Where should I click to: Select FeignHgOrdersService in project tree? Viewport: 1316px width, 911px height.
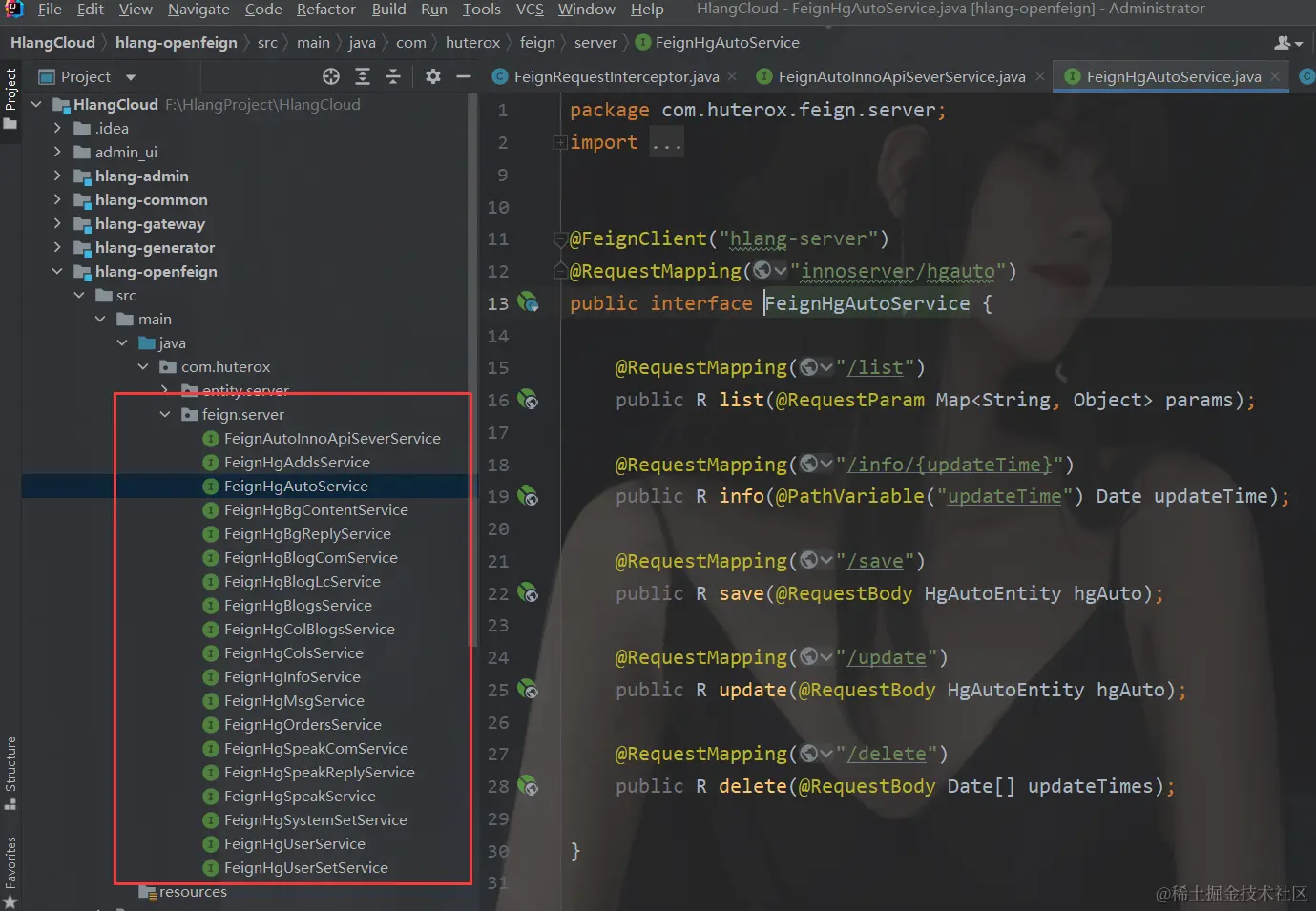303,724
